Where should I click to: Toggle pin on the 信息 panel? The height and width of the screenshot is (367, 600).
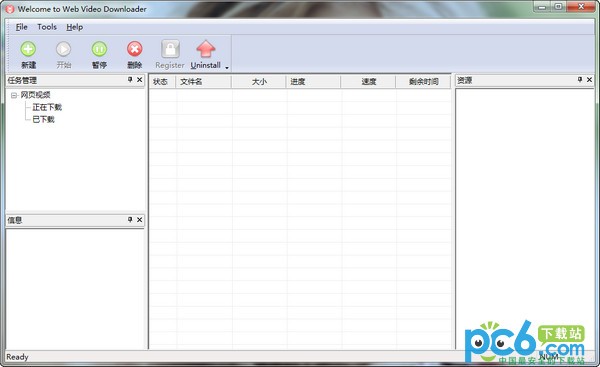(130, 220)
